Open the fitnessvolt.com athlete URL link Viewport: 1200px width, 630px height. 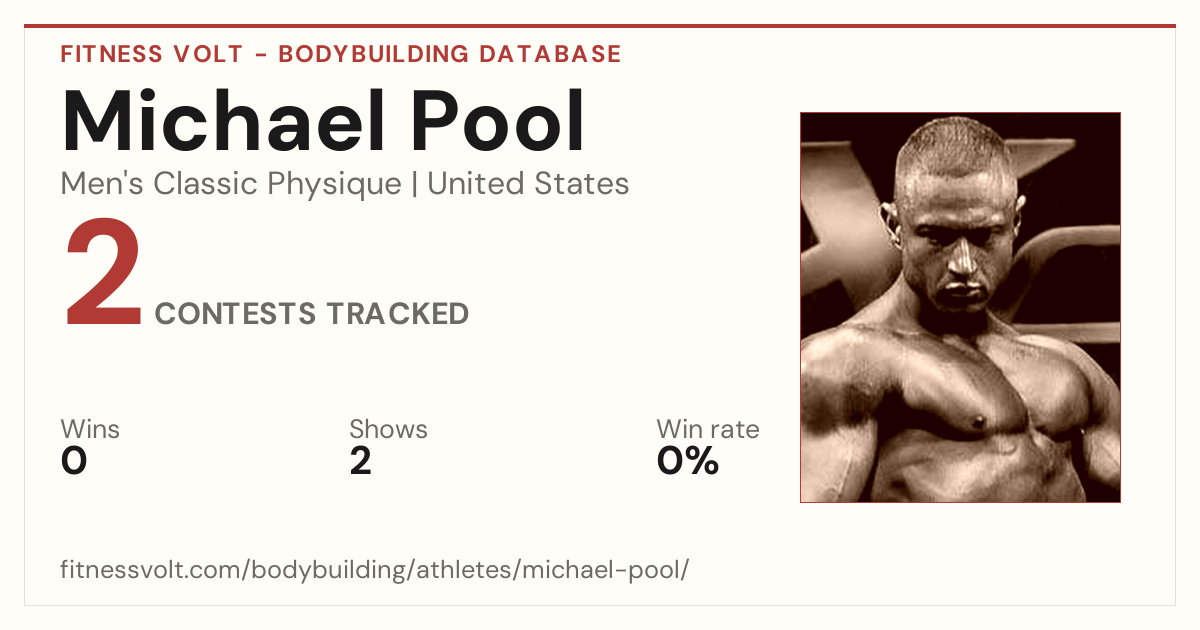[375, 570]
